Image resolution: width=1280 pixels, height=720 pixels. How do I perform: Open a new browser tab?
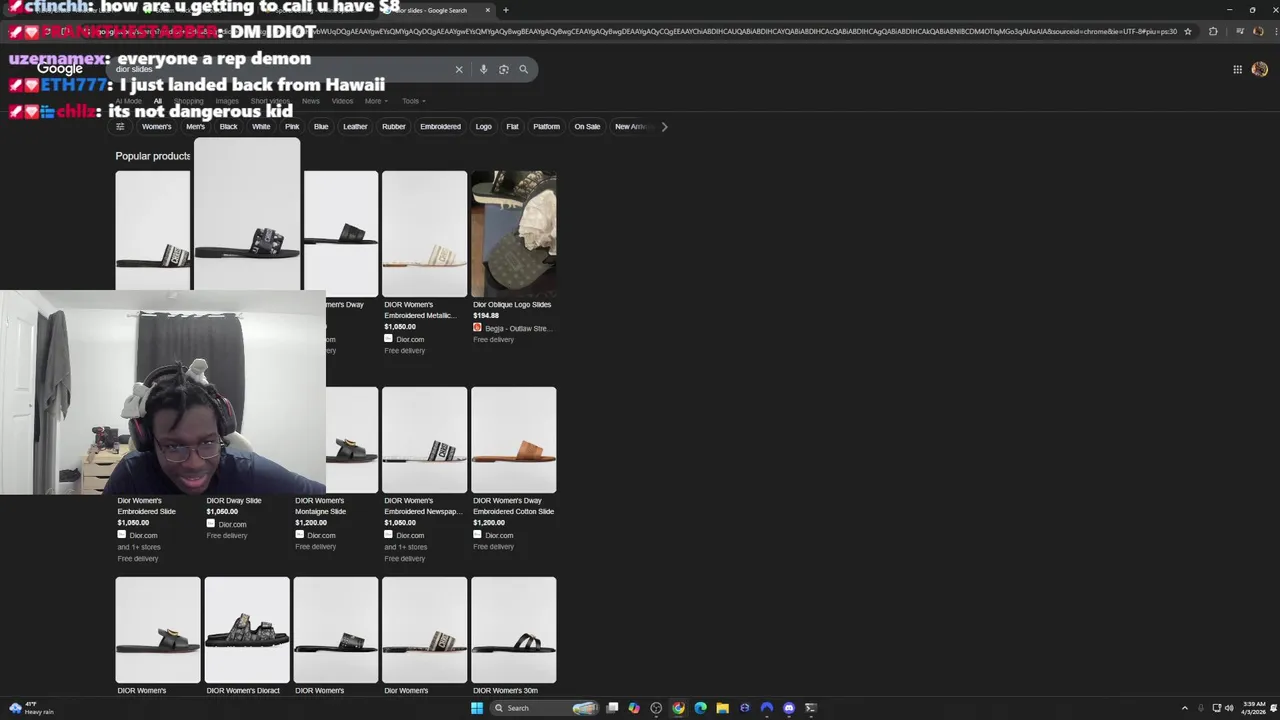tap(506, 10)
